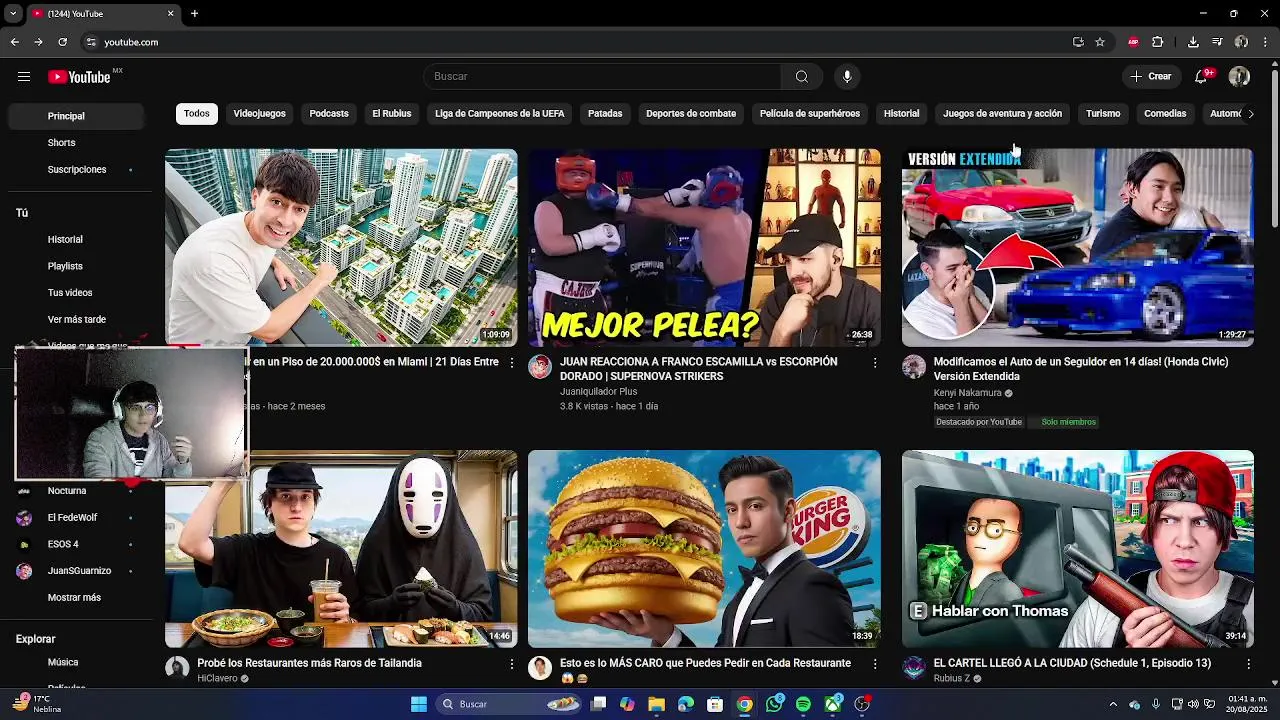Open the OBS Studio taskbar icon
Viewport: 1280px width, 720px height.
(x=862, y=704)
